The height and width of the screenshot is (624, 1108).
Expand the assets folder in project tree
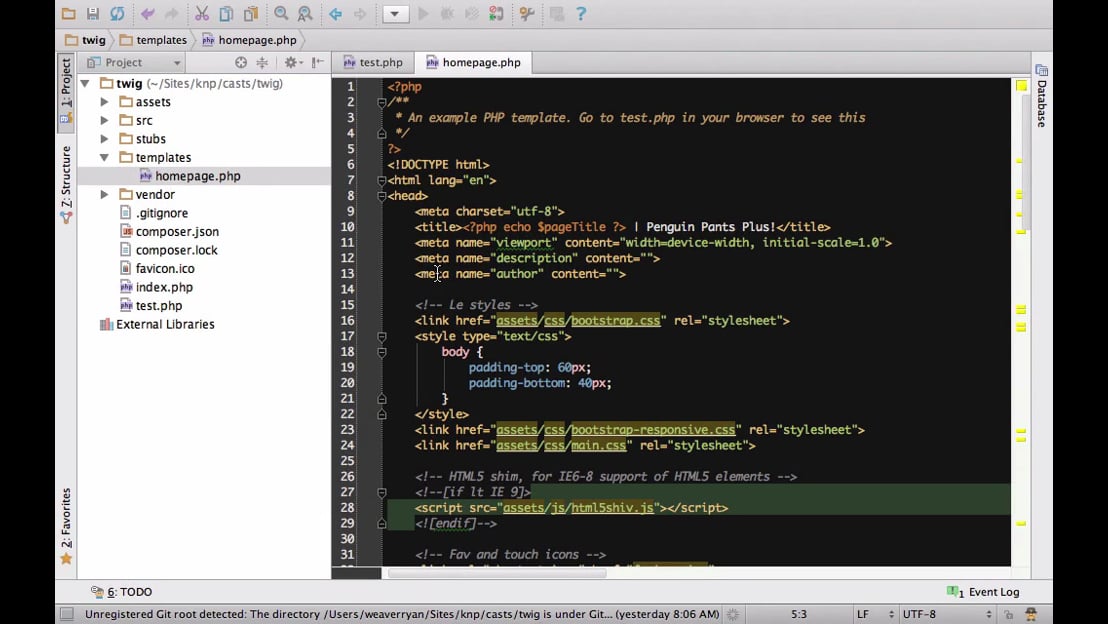click(x=104, y=102)
